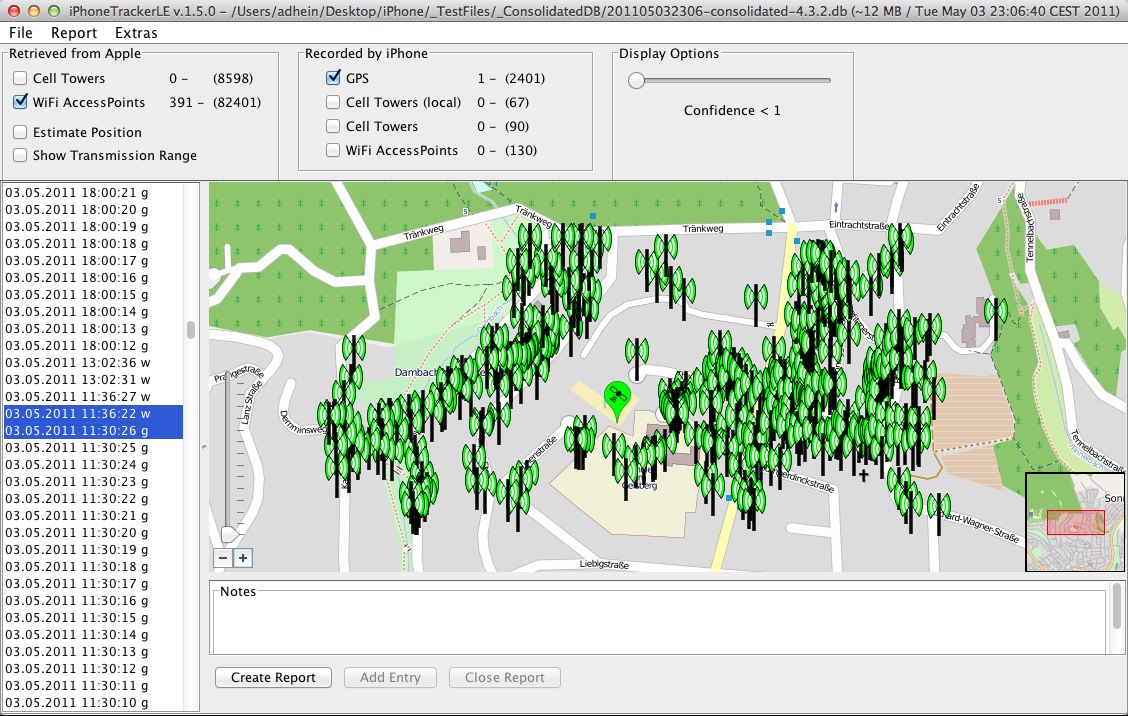1128x716 pixels.
Task: Enable the Estimate Position checkbox
Action: [x=20, y=132]
